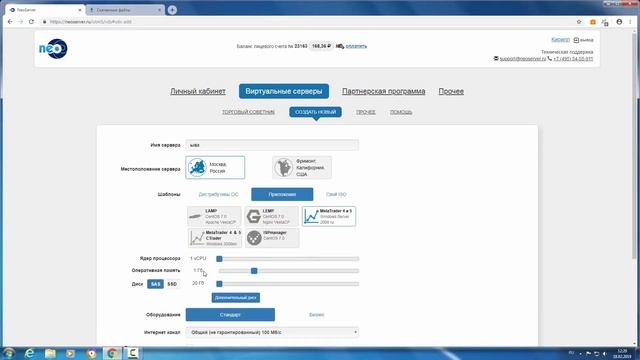This screenshot has width=640, height=360.
Task: Launch Internet Explorer from taskbar
Action: [29, 353]
